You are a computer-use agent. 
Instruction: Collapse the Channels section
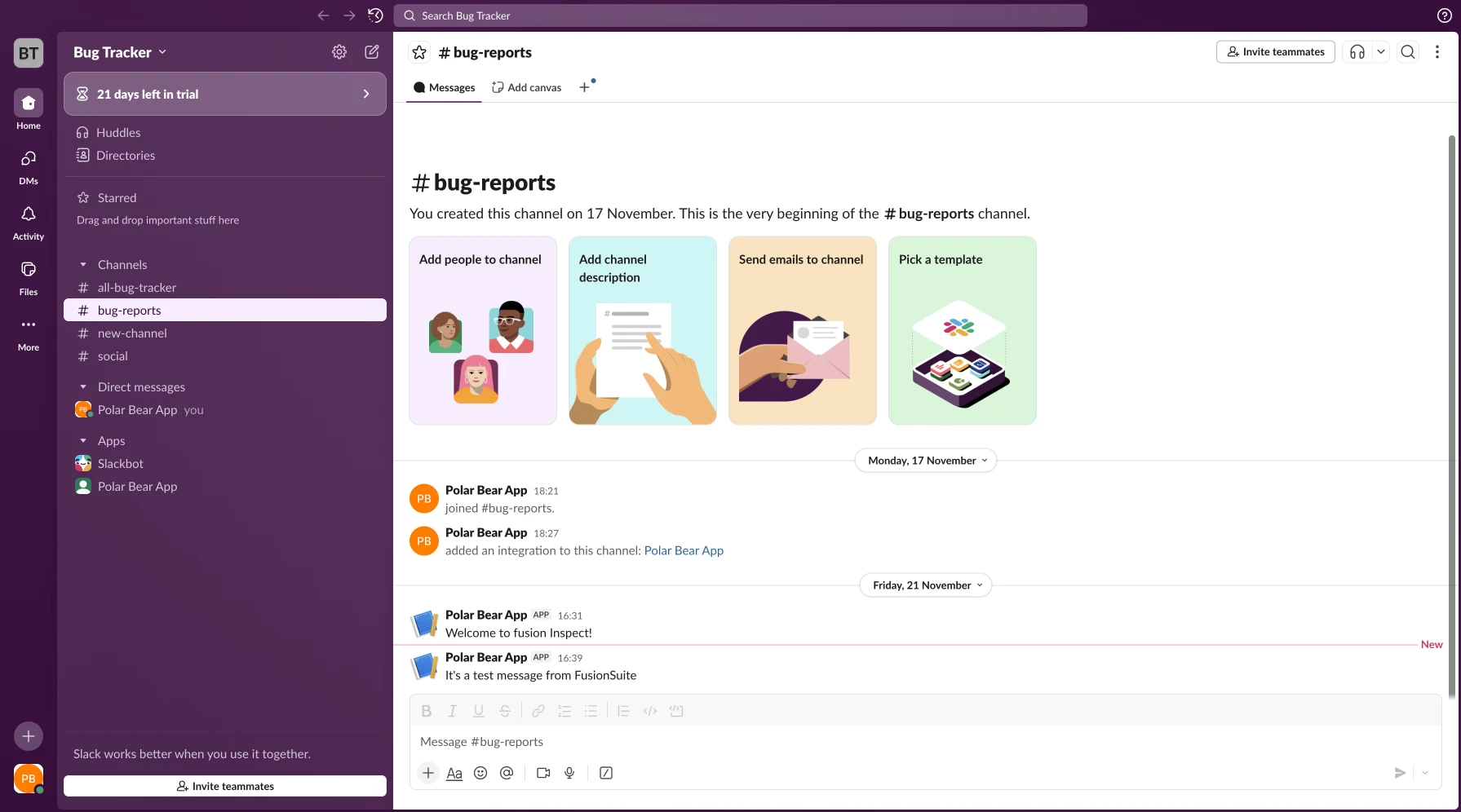(83, 265)
